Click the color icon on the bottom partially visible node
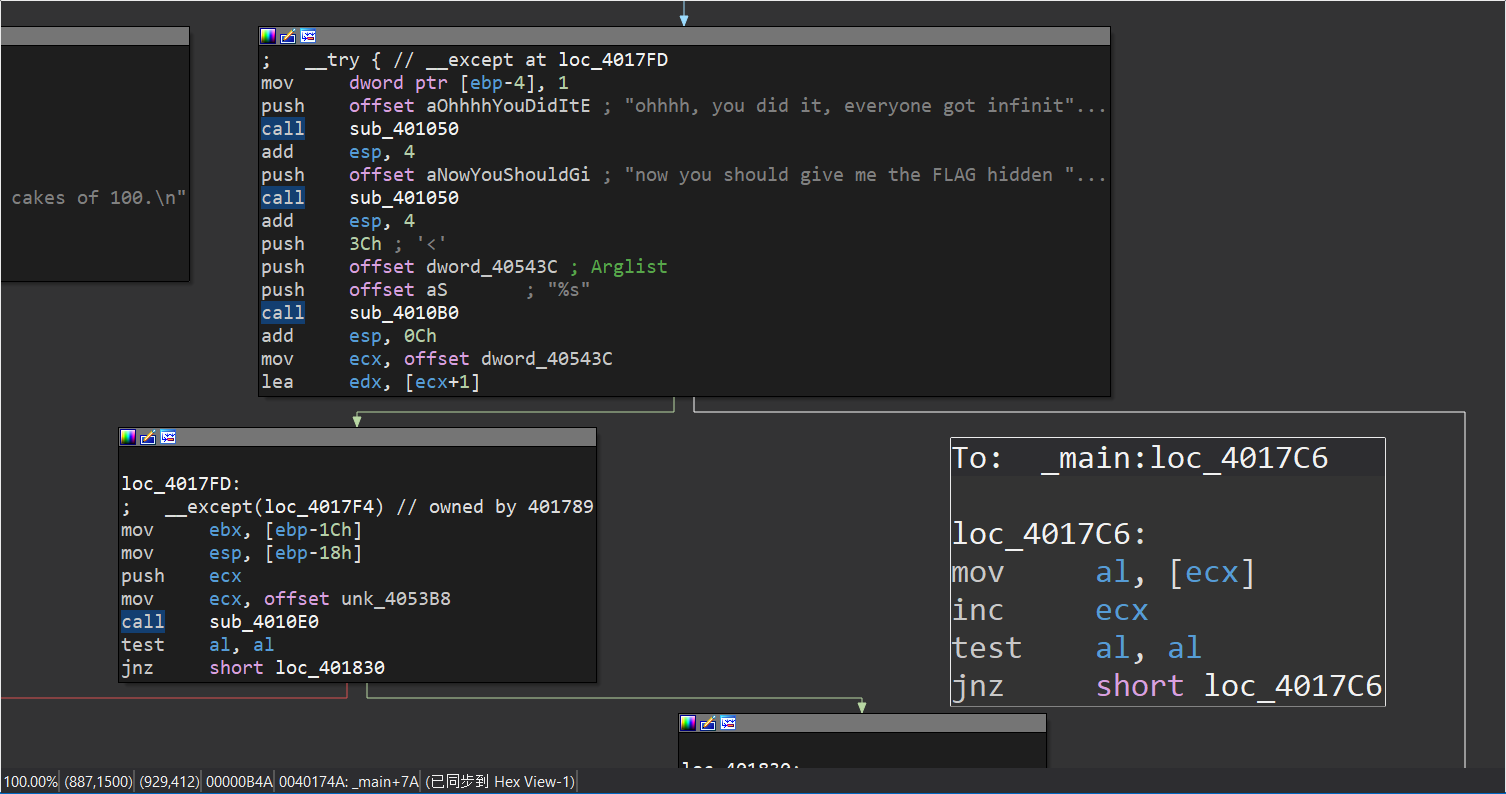Viewport: 1506px width, 794px height. (x=688, y=723)
